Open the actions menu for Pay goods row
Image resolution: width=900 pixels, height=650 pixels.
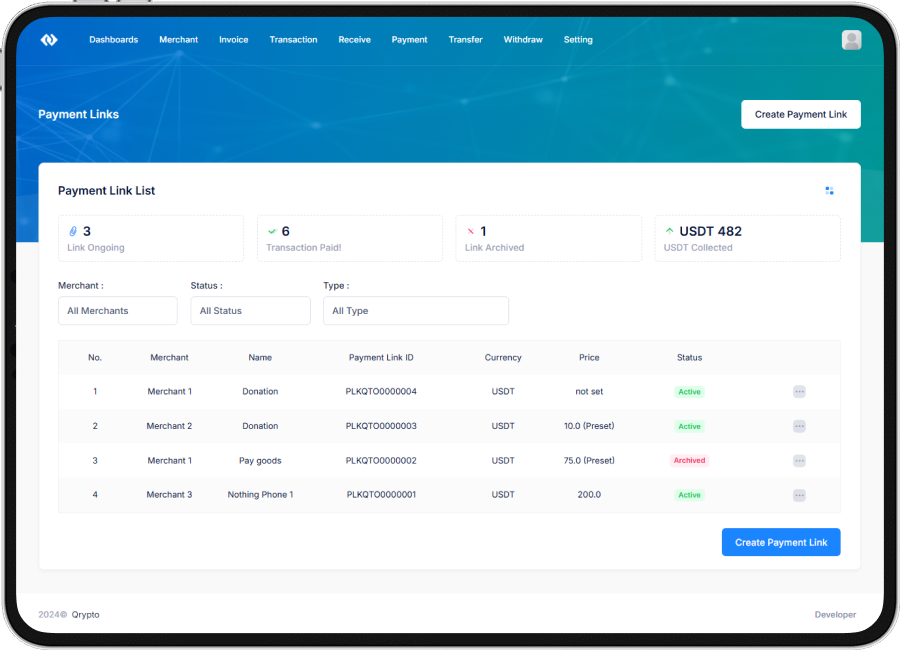799,461
